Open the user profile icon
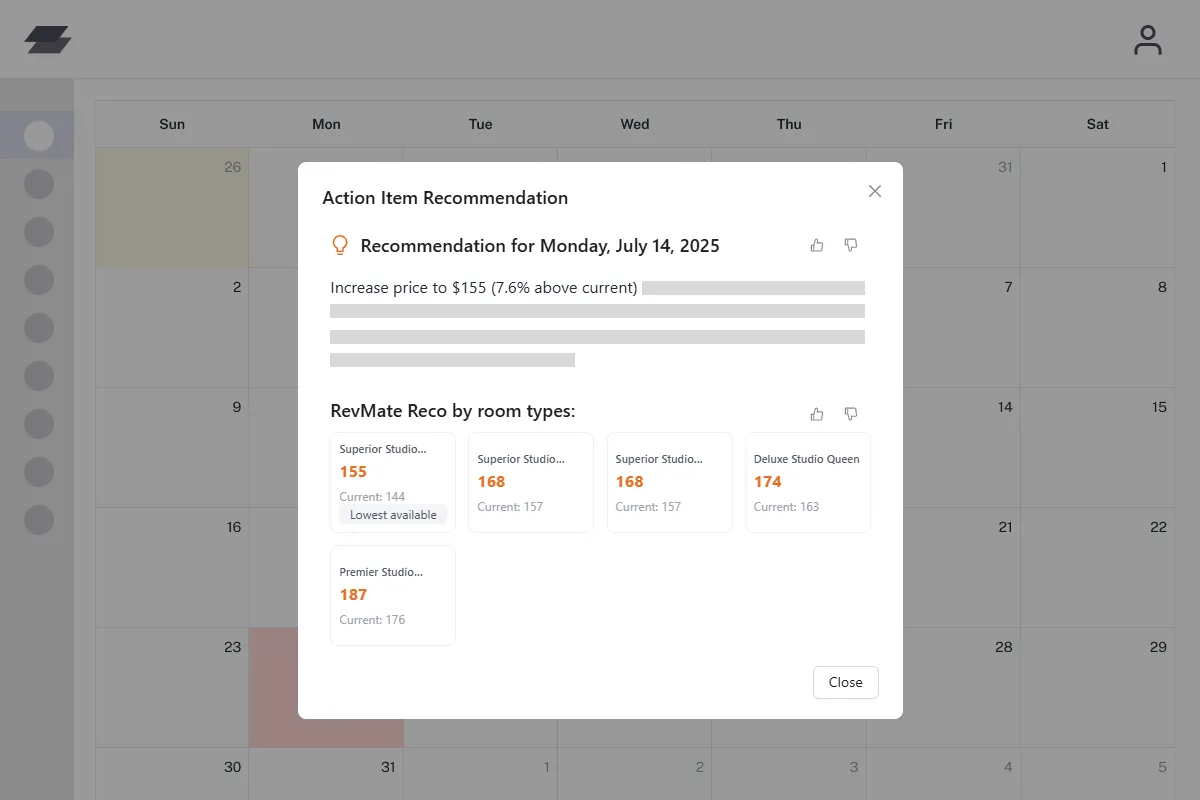This screenshot has width=1200, height=800. 1148,40
